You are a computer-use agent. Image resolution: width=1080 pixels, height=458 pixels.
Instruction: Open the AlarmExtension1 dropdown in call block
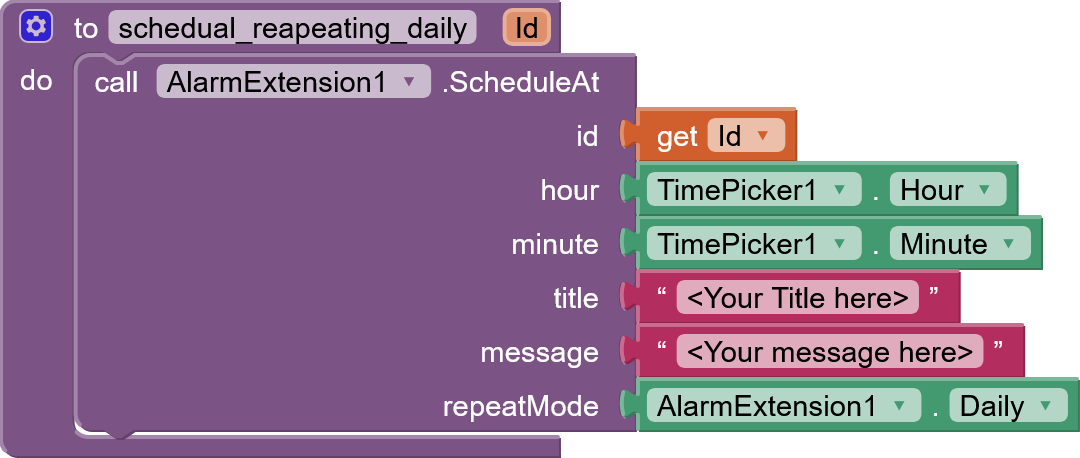tap(292, 82)
